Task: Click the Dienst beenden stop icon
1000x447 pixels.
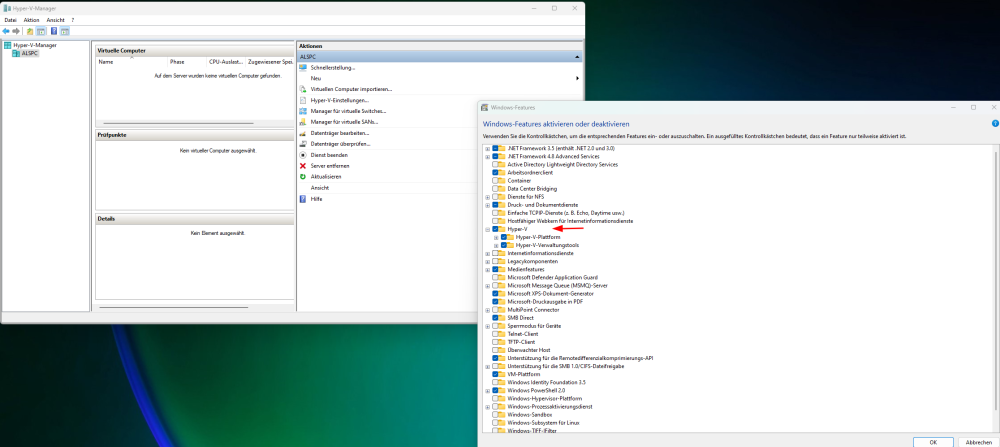Action: coord(304,155)
